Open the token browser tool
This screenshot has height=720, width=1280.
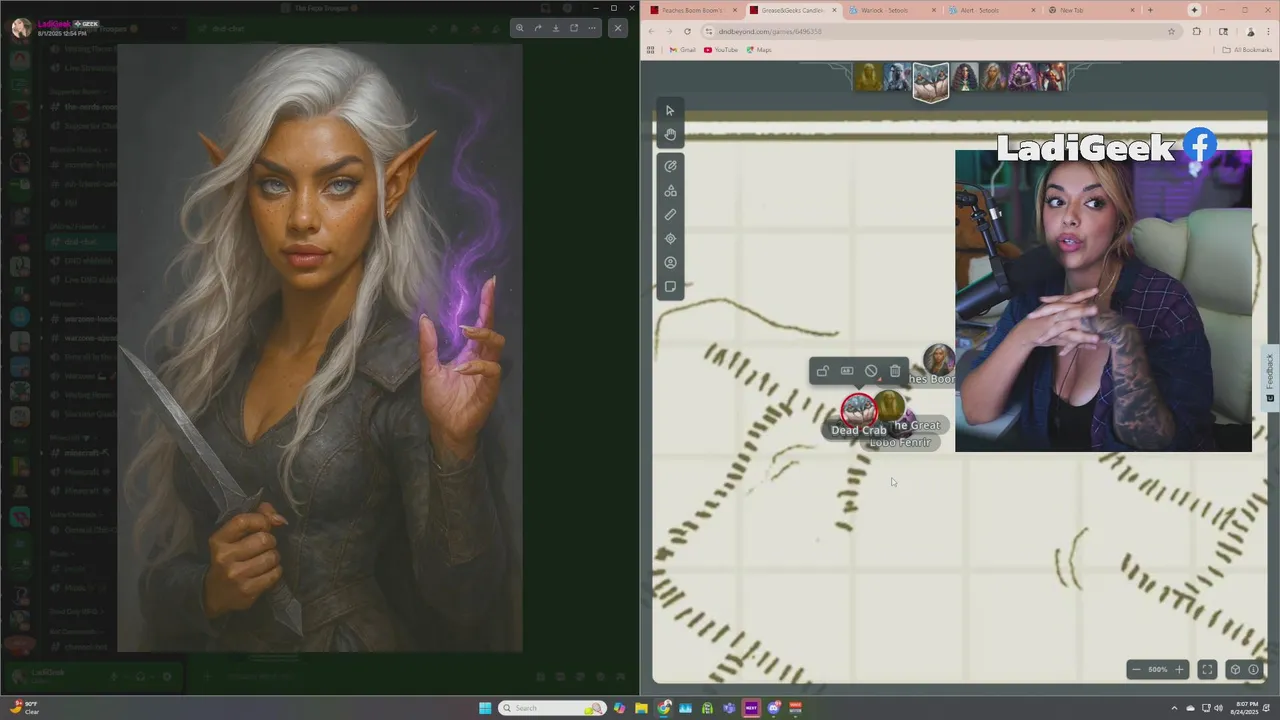670,262
